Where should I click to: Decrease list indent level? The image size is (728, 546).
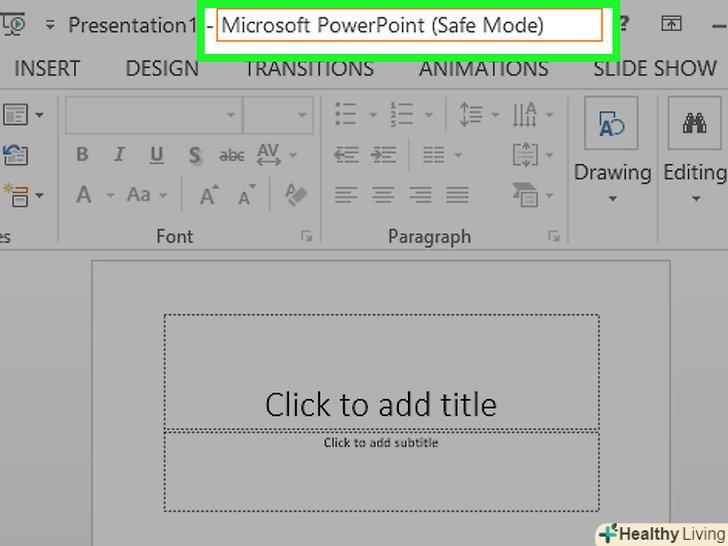click(x=346, y=155)
